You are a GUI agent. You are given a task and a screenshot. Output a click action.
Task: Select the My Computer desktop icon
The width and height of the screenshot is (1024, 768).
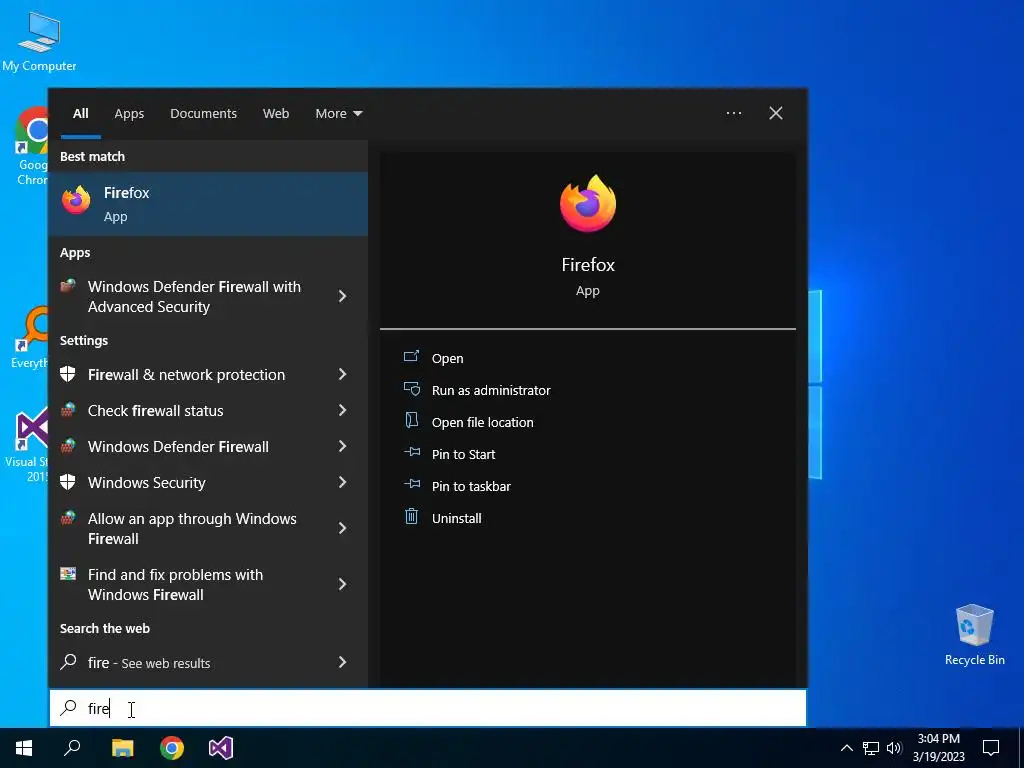coord(39,40)
